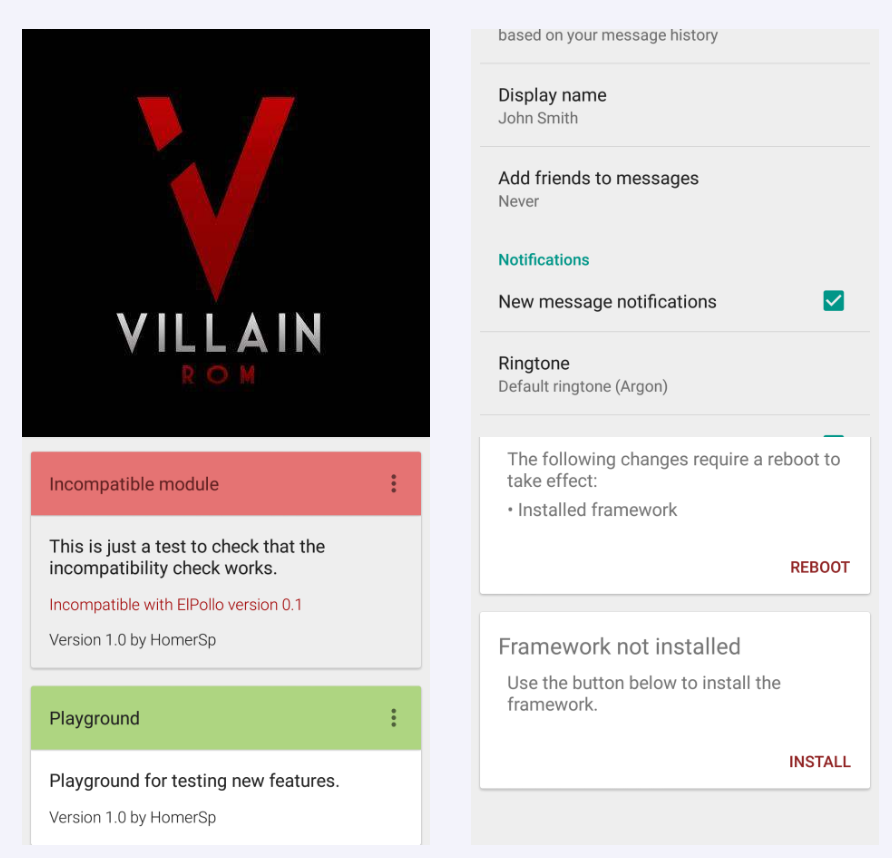Click the red V Villain ROM logo
892x858 pixels.
[215, 198]
